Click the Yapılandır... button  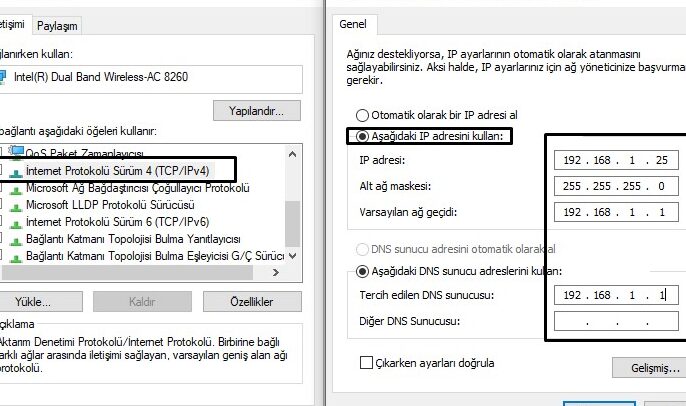[x=257, y=111]
